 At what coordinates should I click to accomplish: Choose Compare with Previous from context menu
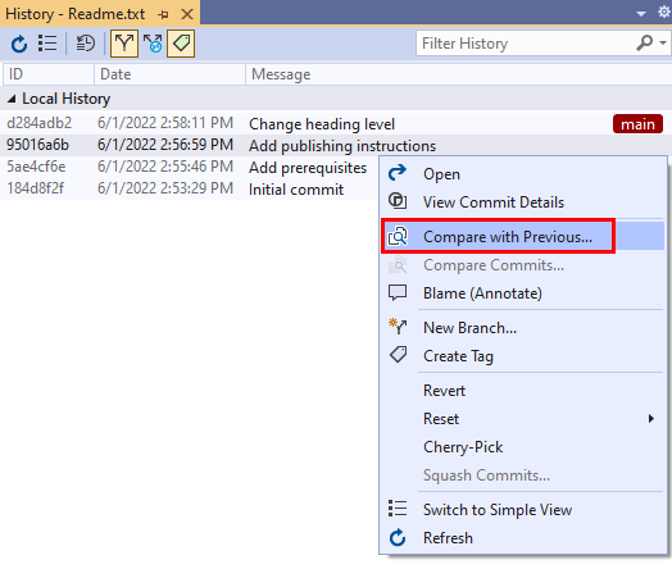tap(507, 237)
